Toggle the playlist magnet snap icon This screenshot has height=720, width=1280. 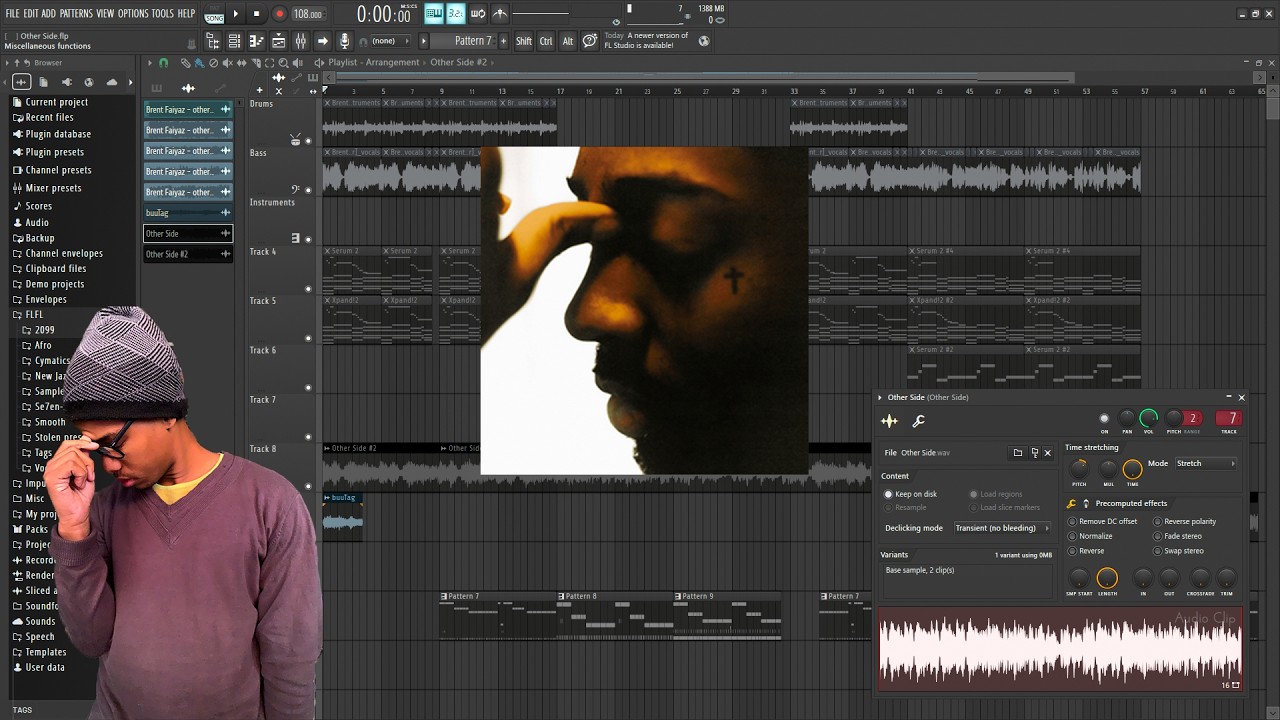163,62
